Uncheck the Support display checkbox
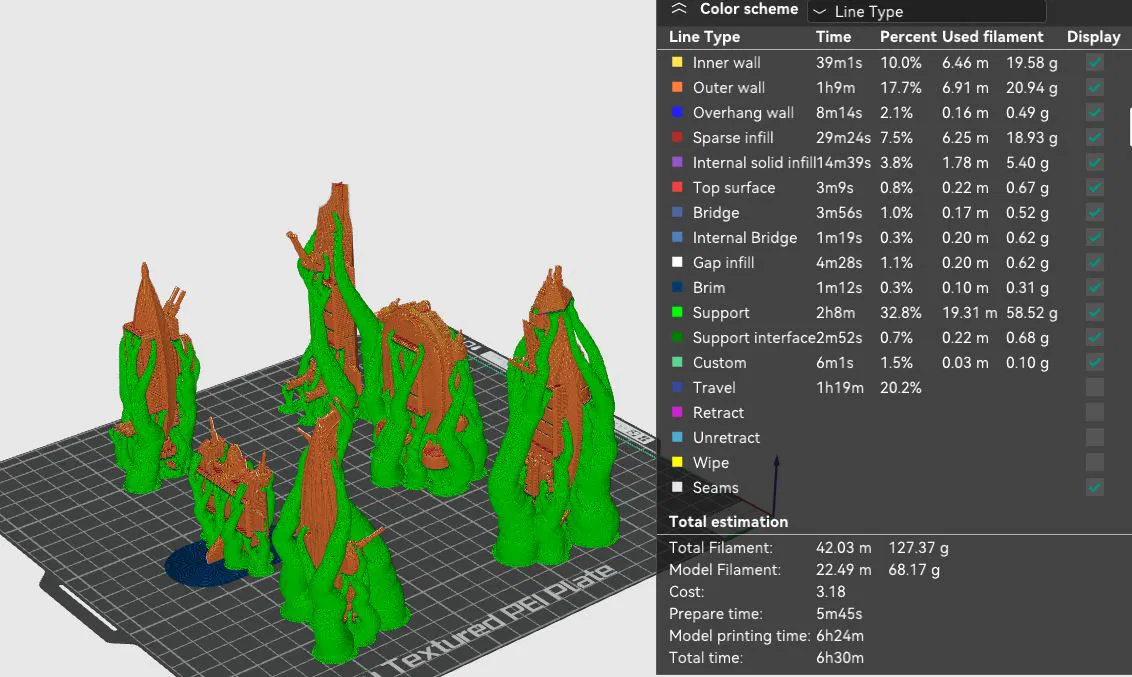The image size is (1132, 677). point(1094,313)
